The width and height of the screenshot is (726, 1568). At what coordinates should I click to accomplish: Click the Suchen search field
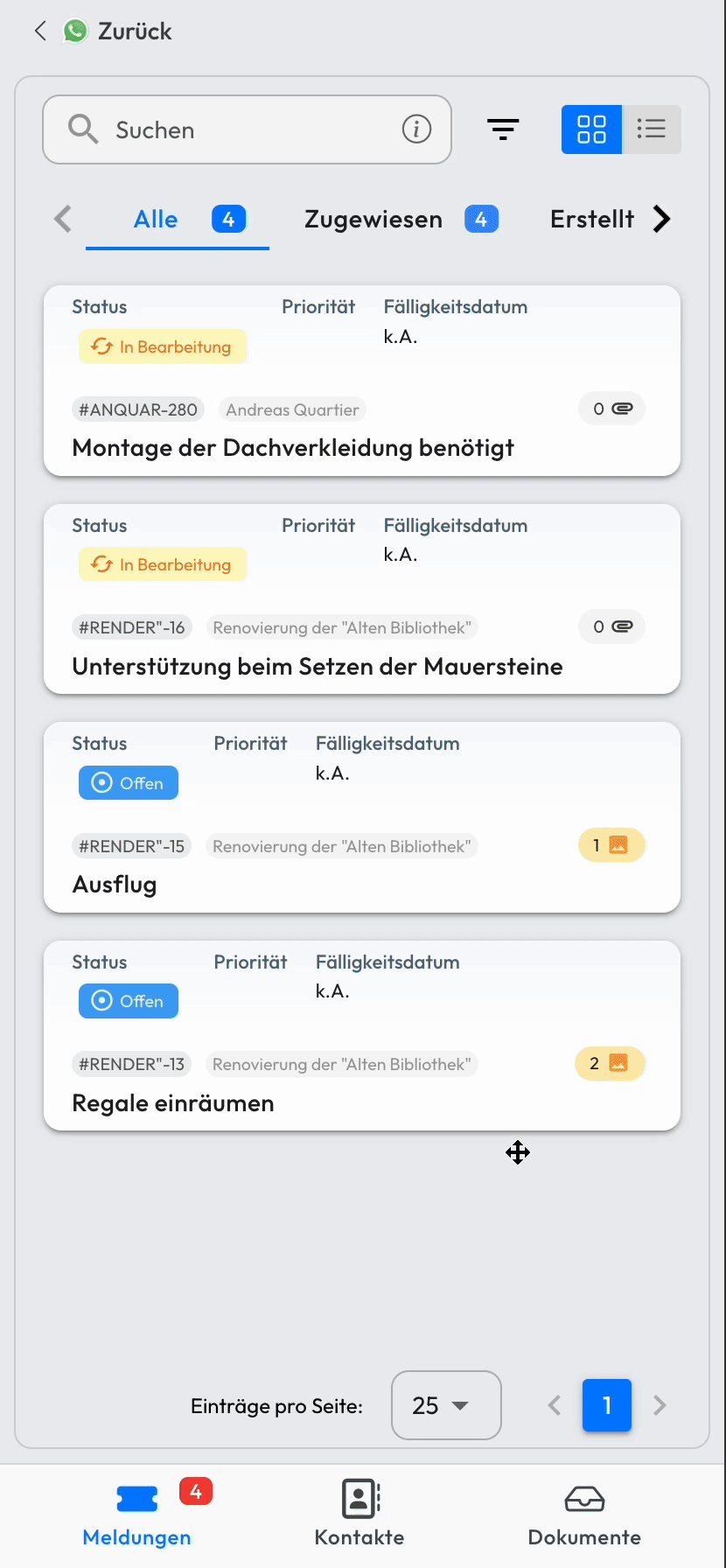click(236, 129)
